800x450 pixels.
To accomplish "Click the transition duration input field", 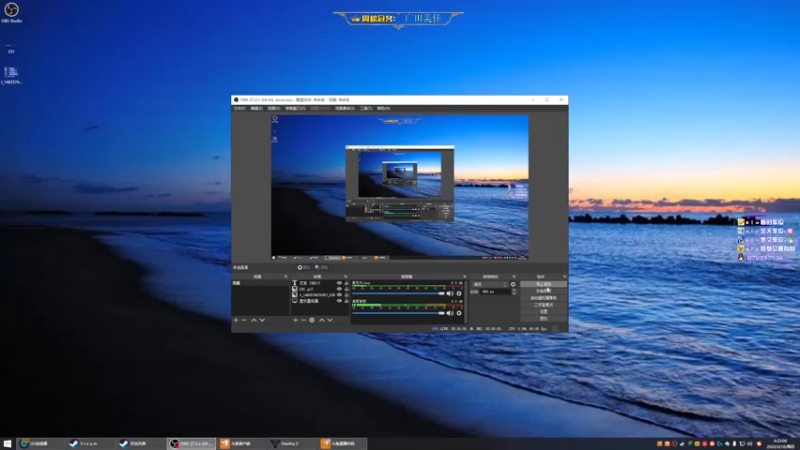I will click(x=496, y=291).
